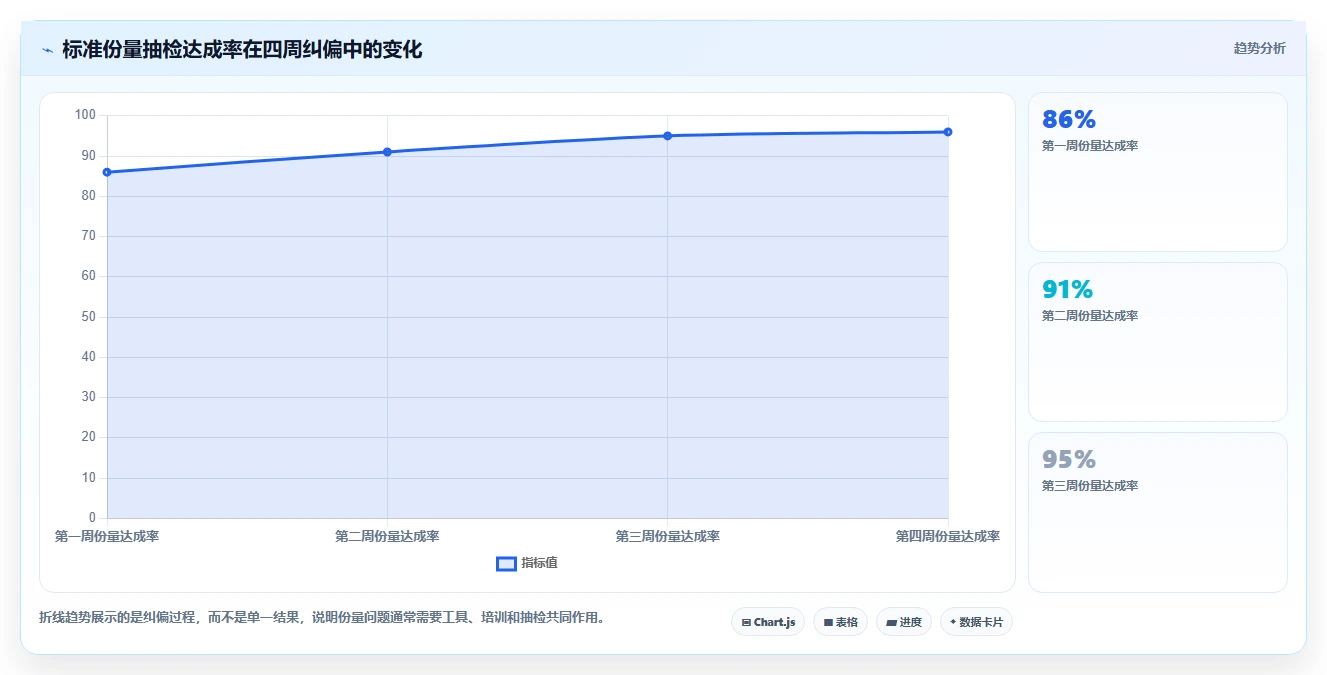
Task: Click the 第三周 data point on the line
Action: pos(667,136)
